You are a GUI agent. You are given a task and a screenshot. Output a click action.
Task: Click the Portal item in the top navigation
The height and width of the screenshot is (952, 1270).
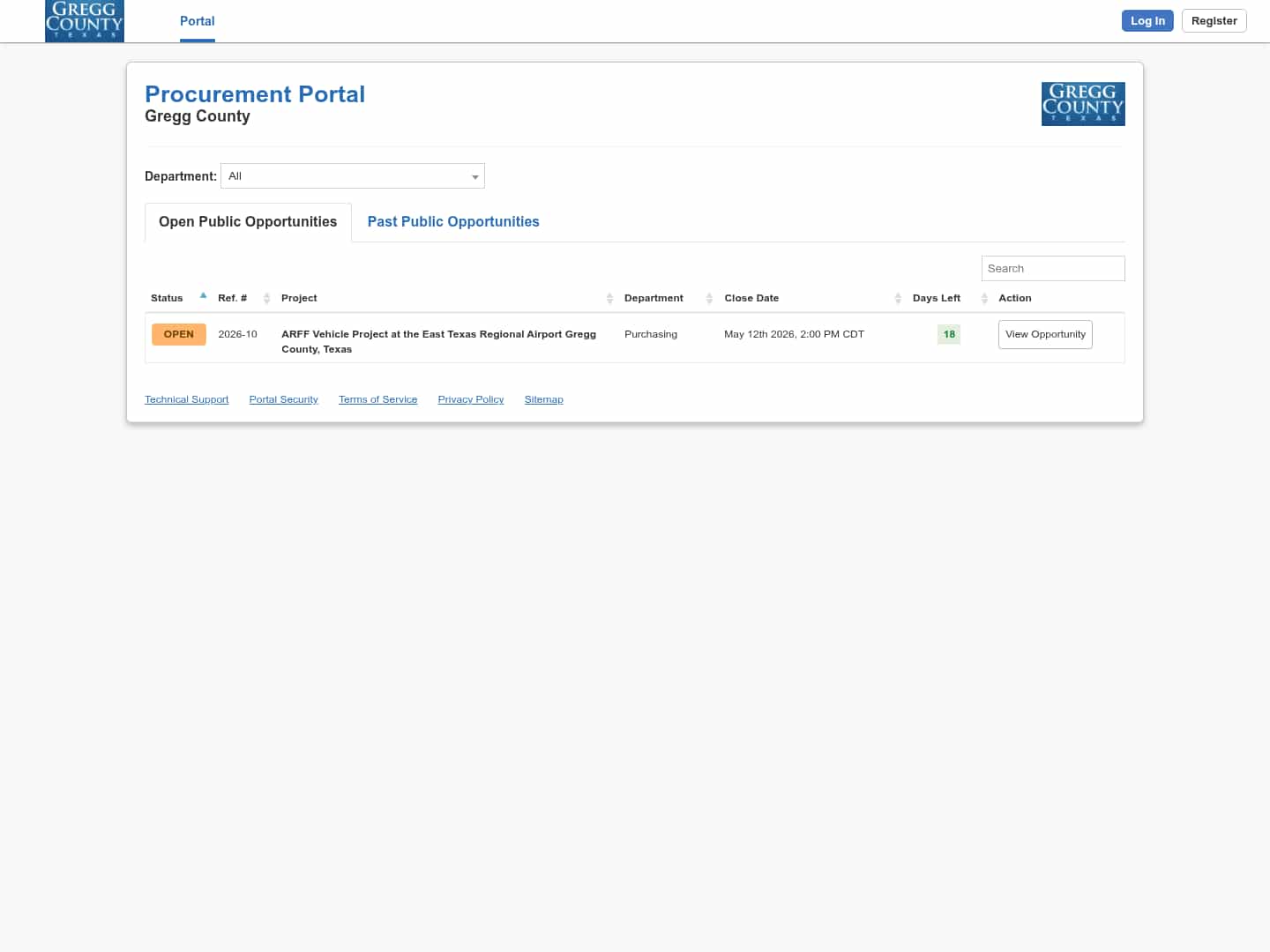197,20
